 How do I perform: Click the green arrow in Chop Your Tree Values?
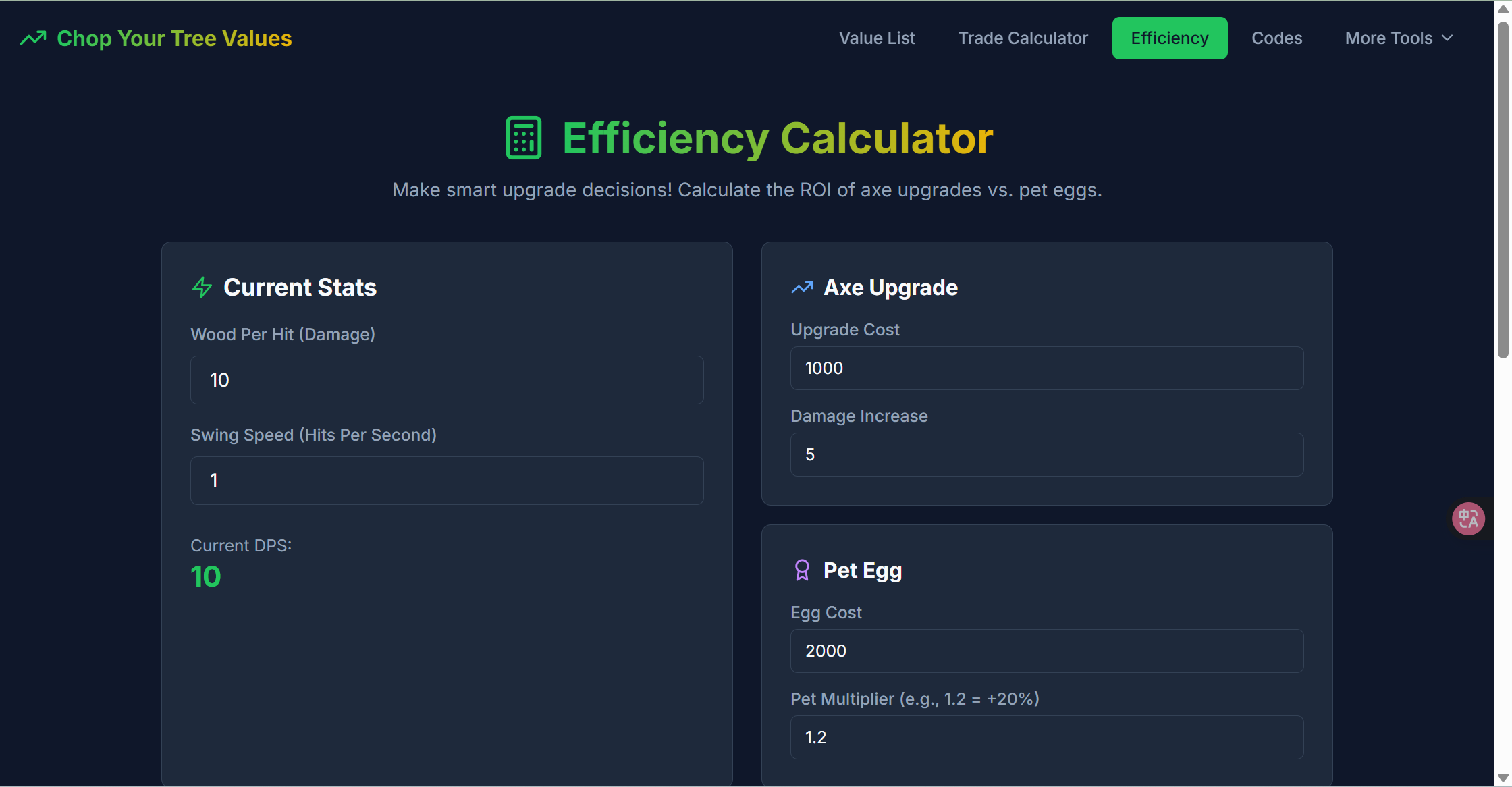click(34, 38)
